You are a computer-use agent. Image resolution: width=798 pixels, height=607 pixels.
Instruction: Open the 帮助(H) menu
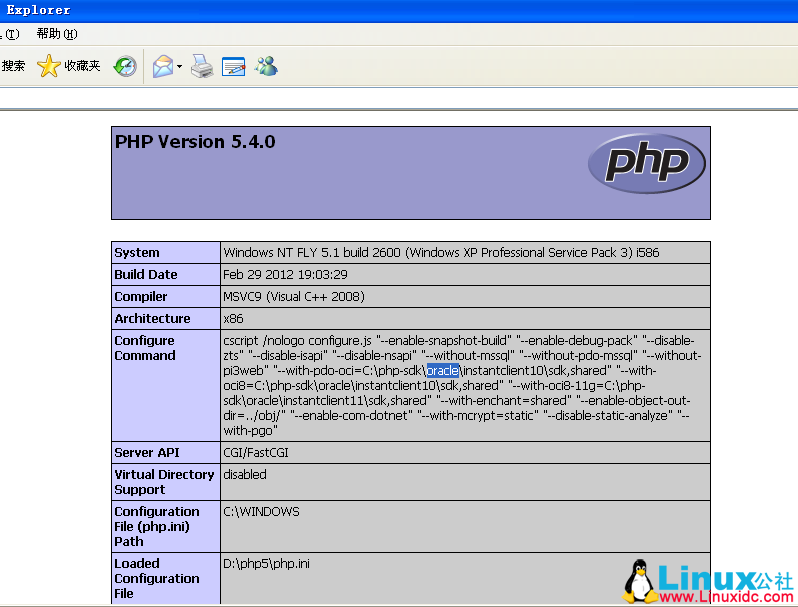pos(57,34)
